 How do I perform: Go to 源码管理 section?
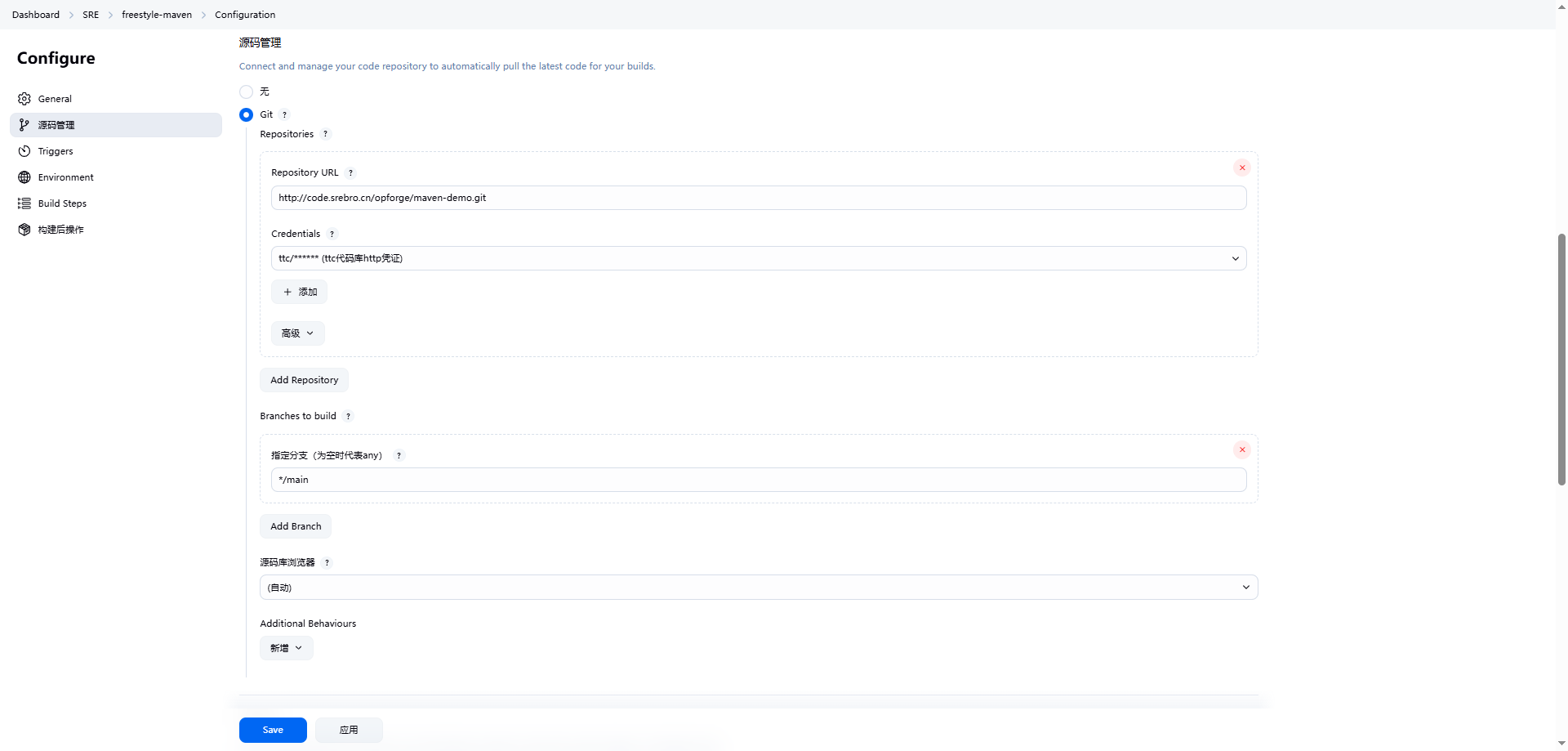tap(116, 125)
